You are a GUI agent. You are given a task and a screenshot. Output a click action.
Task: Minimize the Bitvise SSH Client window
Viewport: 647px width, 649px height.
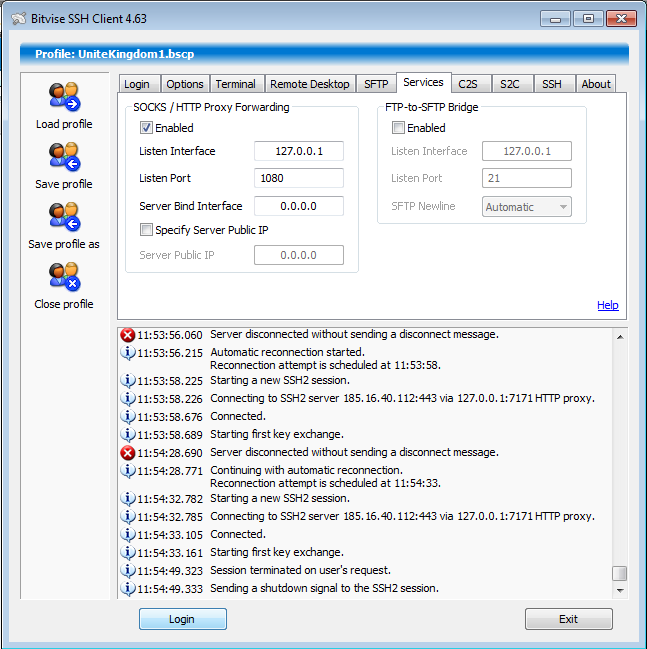coord(555,19)
